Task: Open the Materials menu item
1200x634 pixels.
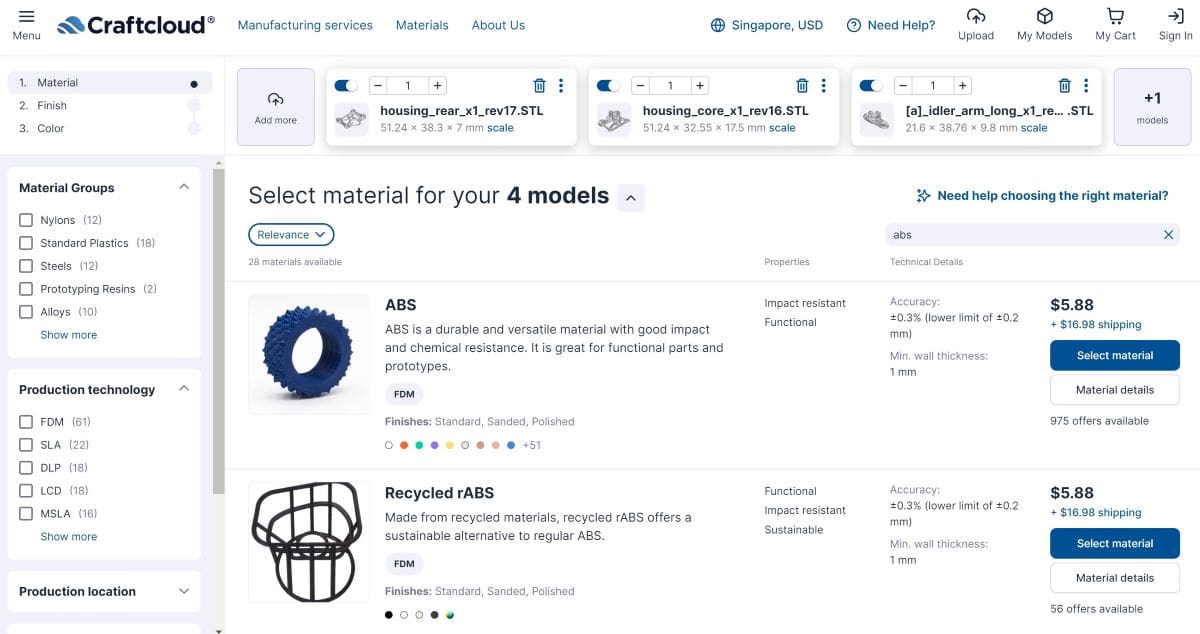Action: 422,25
